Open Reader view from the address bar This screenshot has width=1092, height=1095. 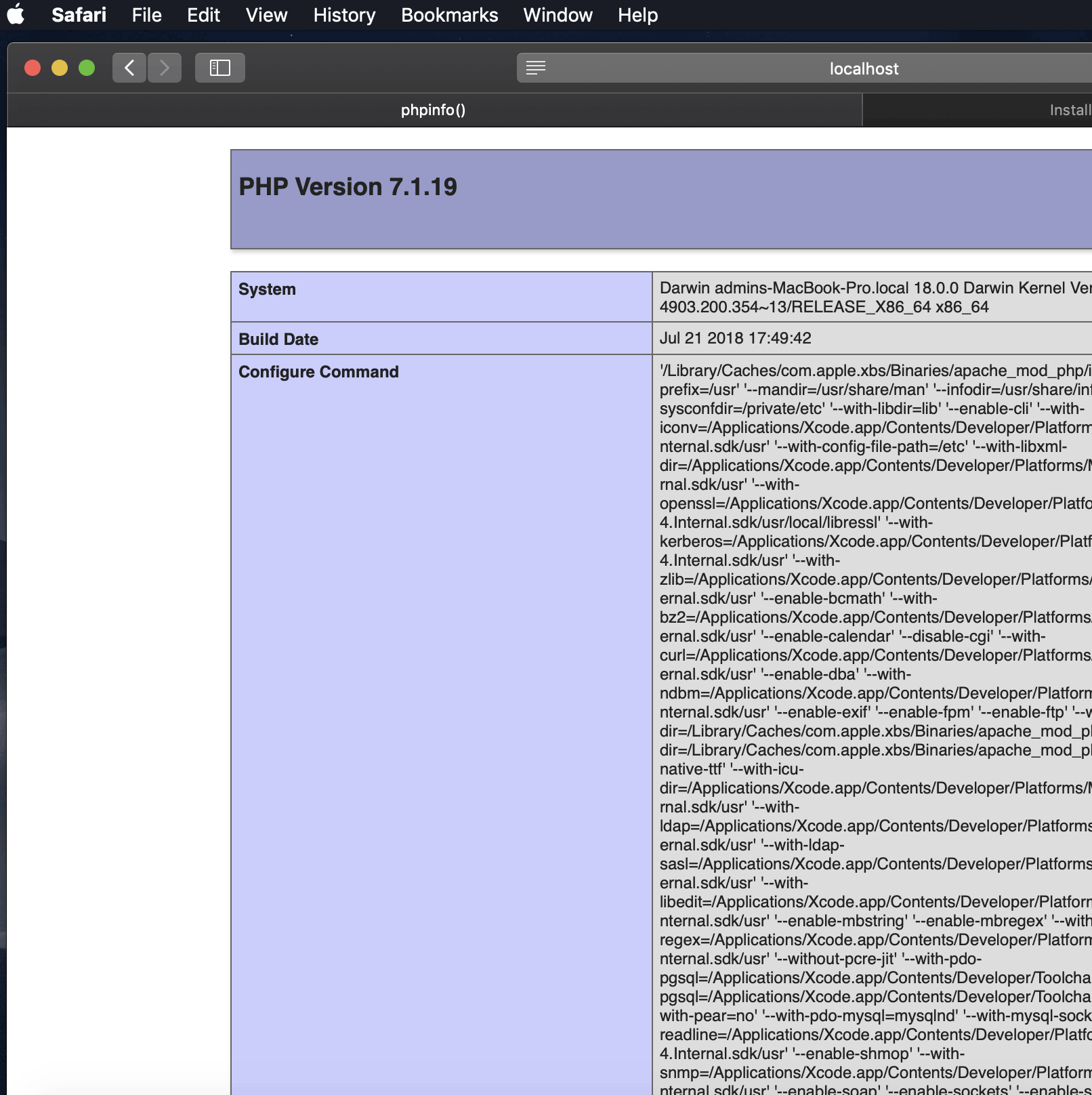(x=536, y=68)
